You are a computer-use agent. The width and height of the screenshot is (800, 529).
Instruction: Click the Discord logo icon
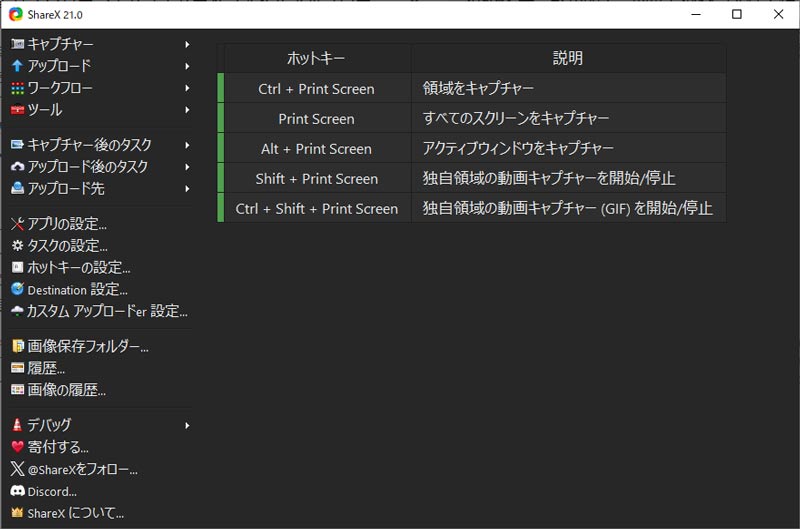17,491
